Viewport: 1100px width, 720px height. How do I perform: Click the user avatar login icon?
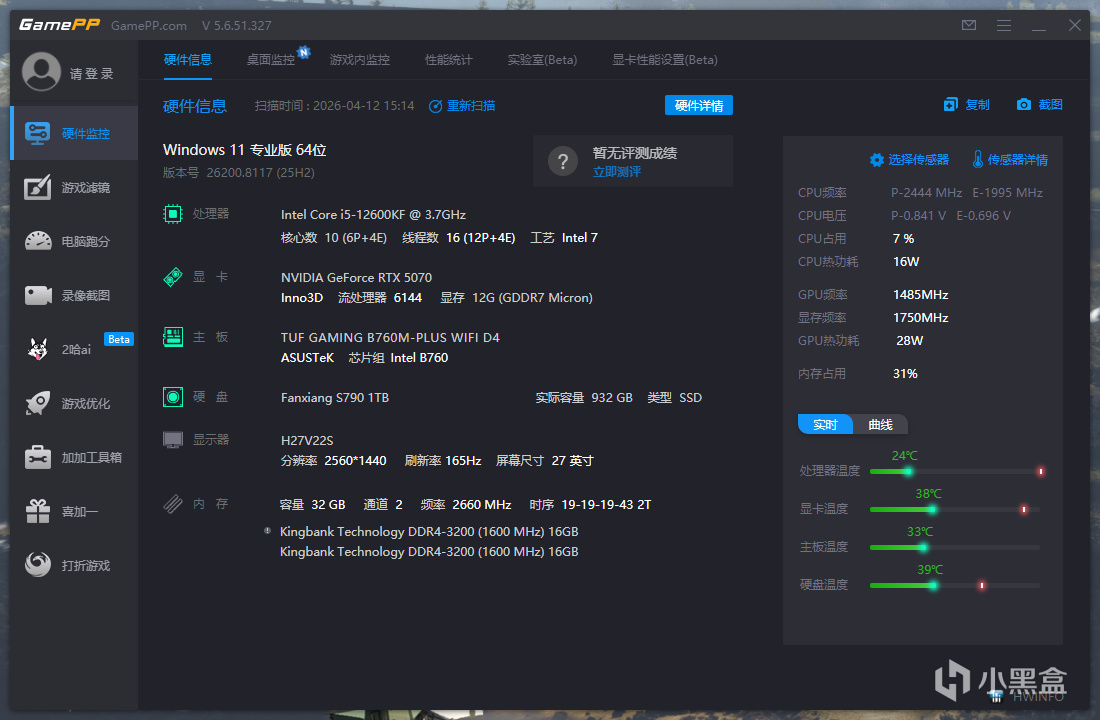(41, 72)
